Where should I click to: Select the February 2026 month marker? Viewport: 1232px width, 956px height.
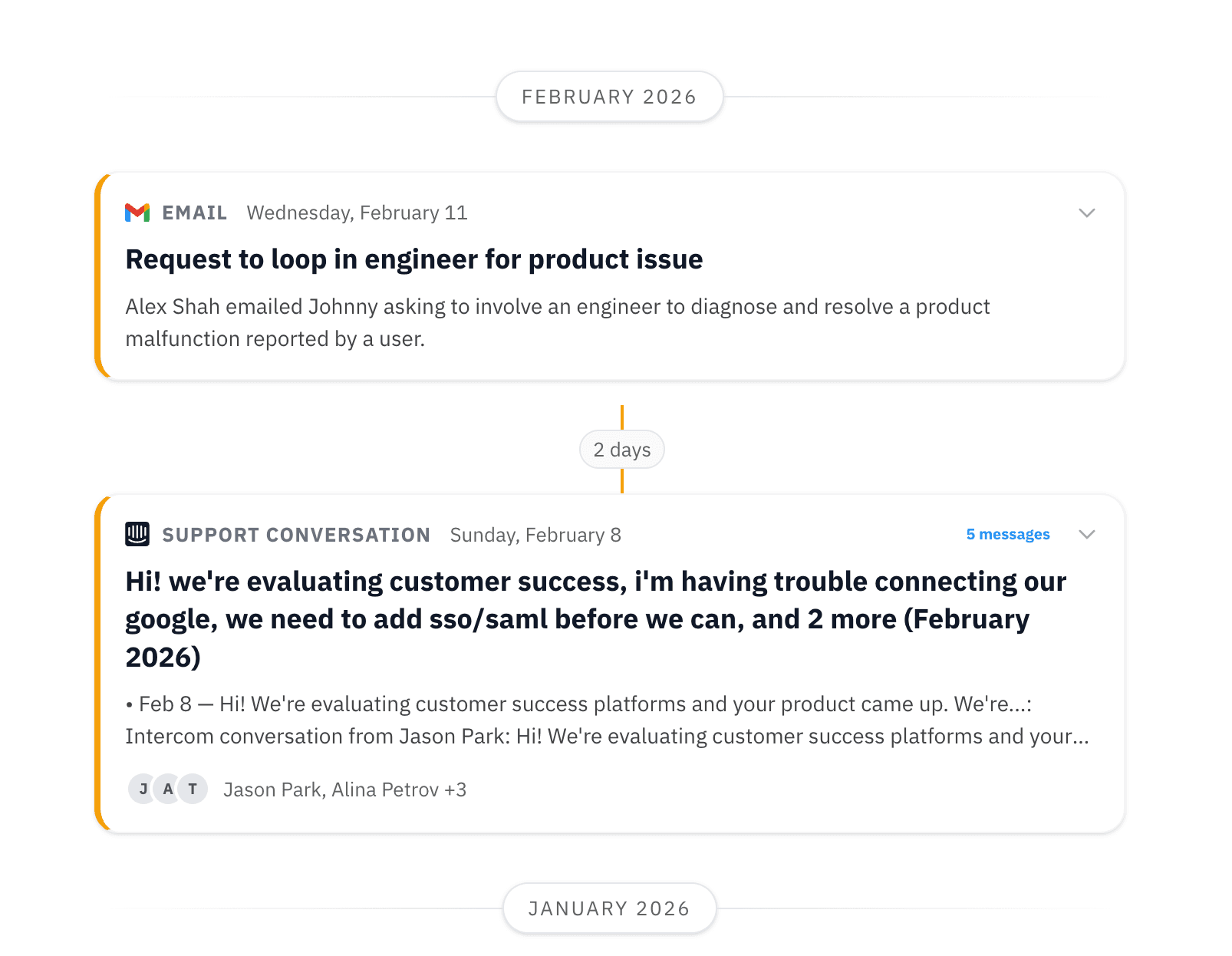[609, 97]
